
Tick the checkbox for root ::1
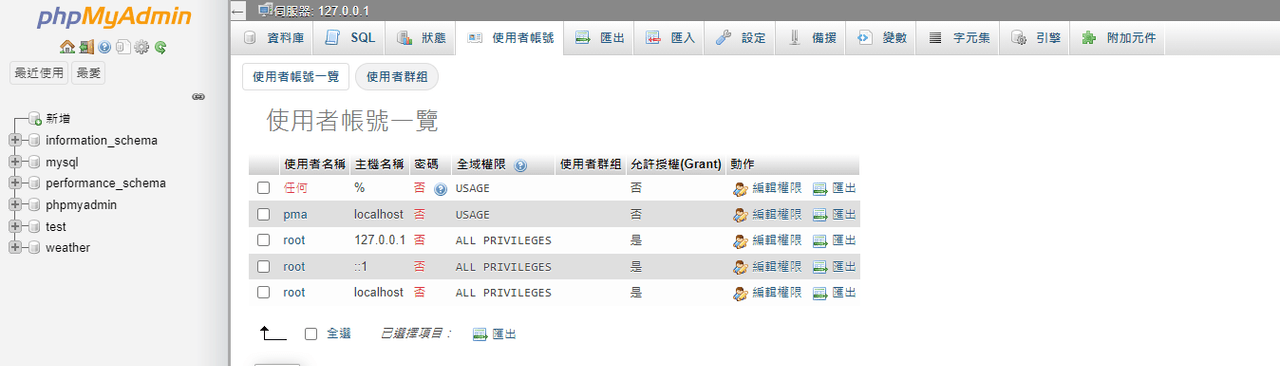click(x=264, y=266)
